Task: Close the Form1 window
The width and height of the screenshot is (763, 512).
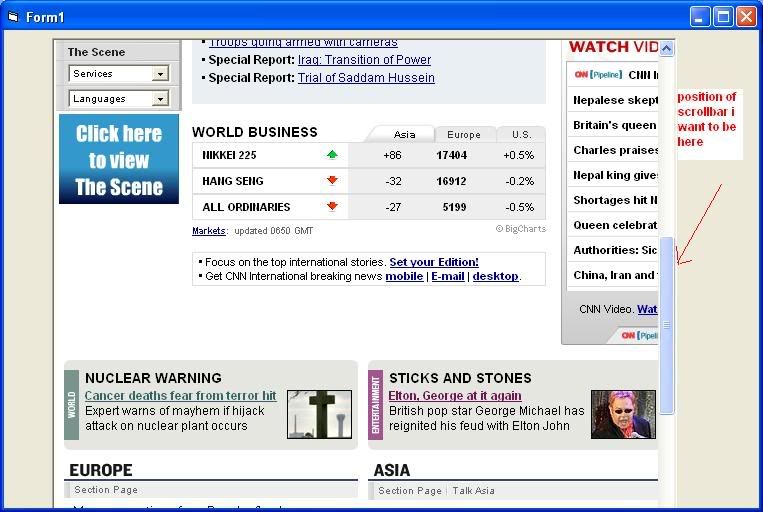Action: tap(746, 17)
